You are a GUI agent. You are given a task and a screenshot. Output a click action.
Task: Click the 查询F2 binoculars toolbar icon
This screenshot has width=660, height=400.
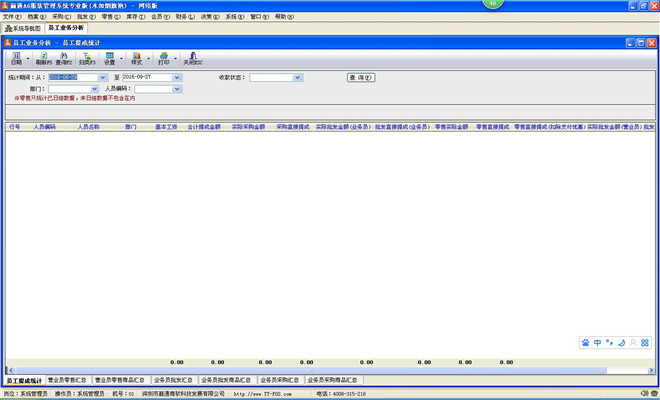point(64,59)
